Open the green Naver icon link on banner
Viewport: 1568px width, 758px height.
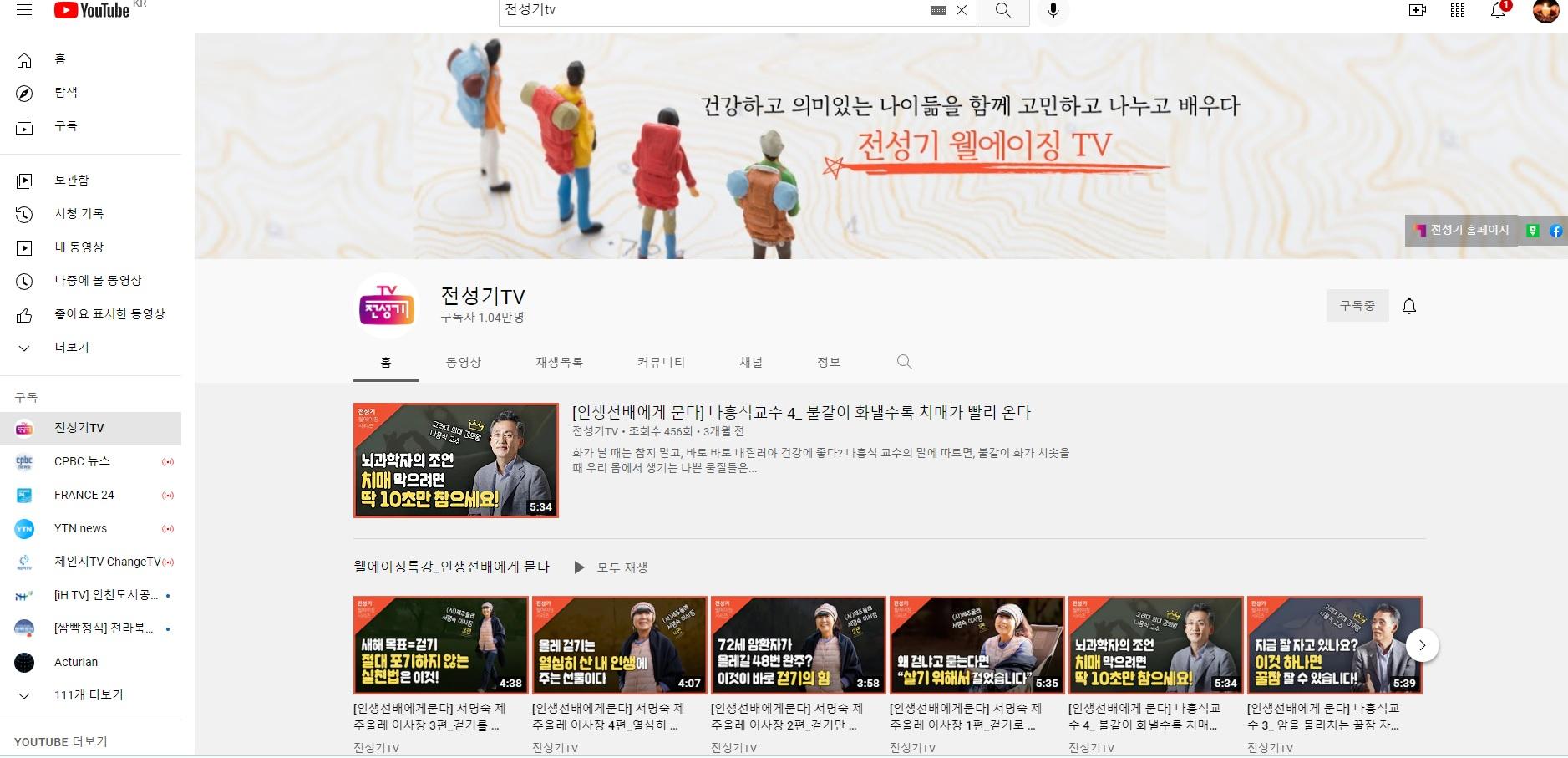coord(1533,231)
